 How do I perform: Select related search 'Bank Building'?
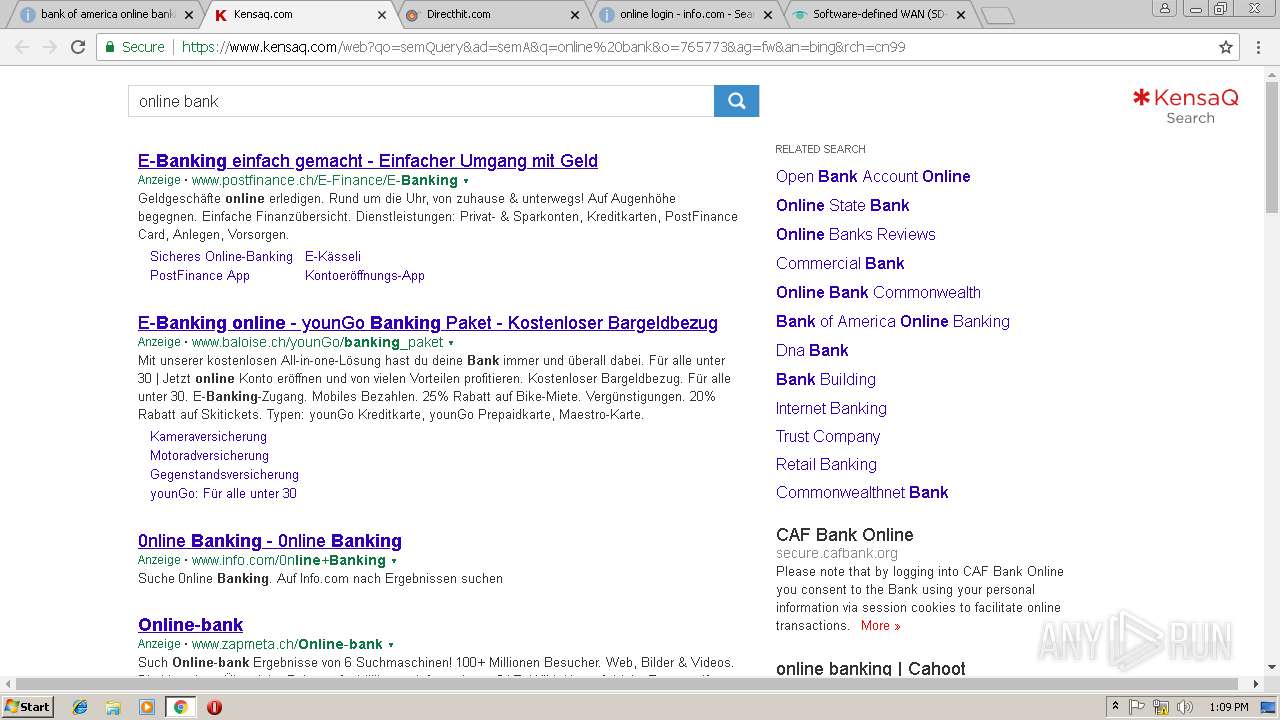coord(826,380)
